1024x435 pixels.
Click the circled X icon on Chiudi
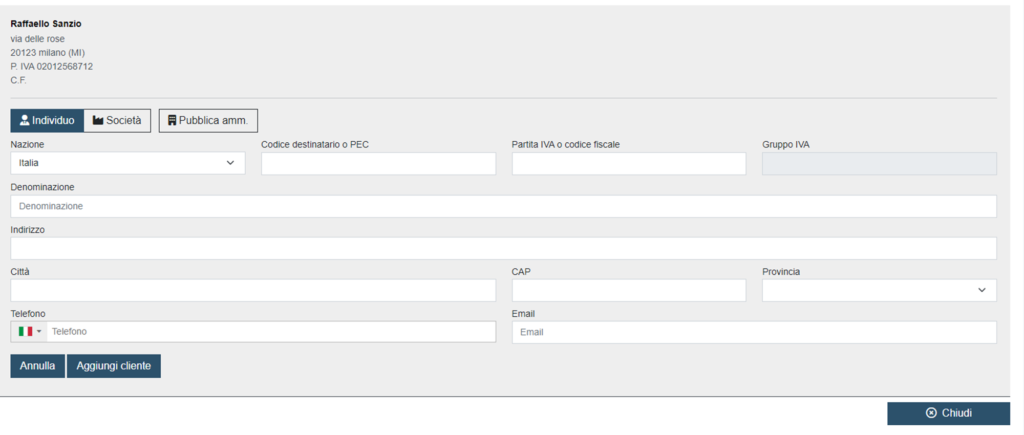(931, 413)
